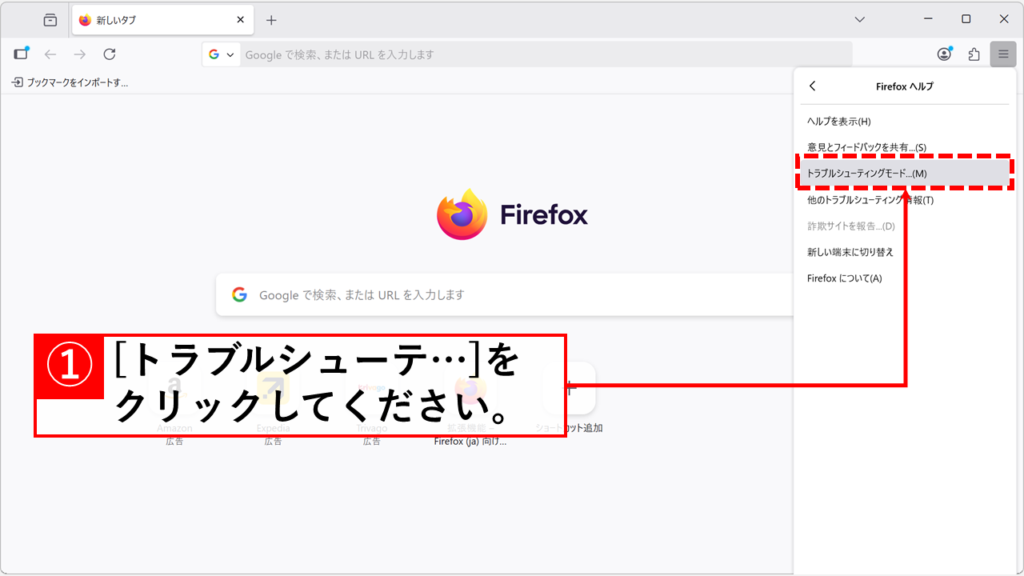Open a new tab with plus button
1024x576 pixels.
[271, 20]
